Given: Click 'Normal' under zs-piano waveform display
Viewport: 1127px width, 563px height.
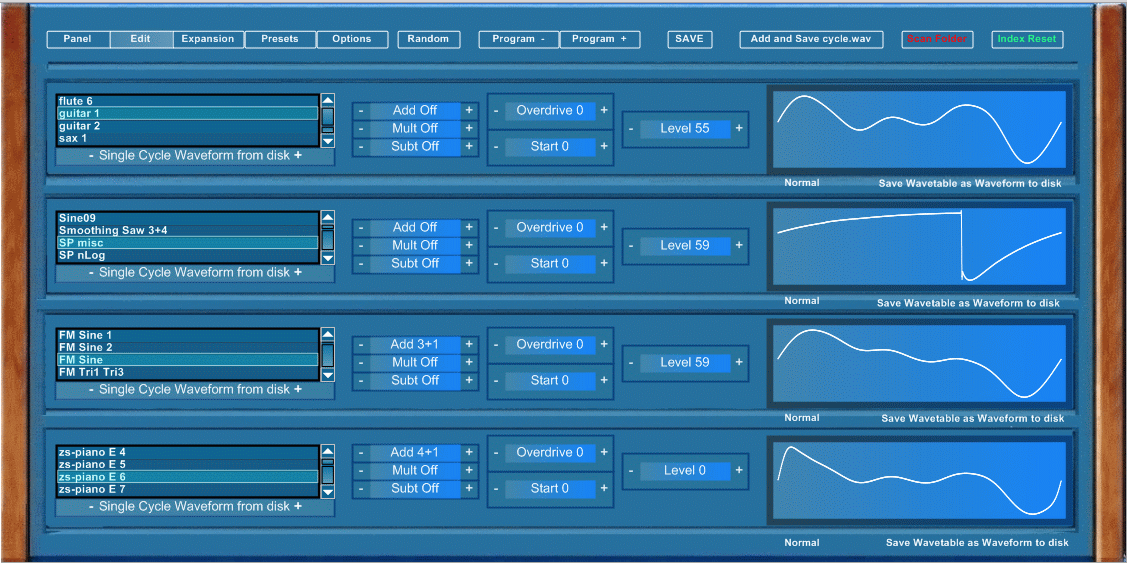Looking at the screenshot, I should (x=801, y=542).
